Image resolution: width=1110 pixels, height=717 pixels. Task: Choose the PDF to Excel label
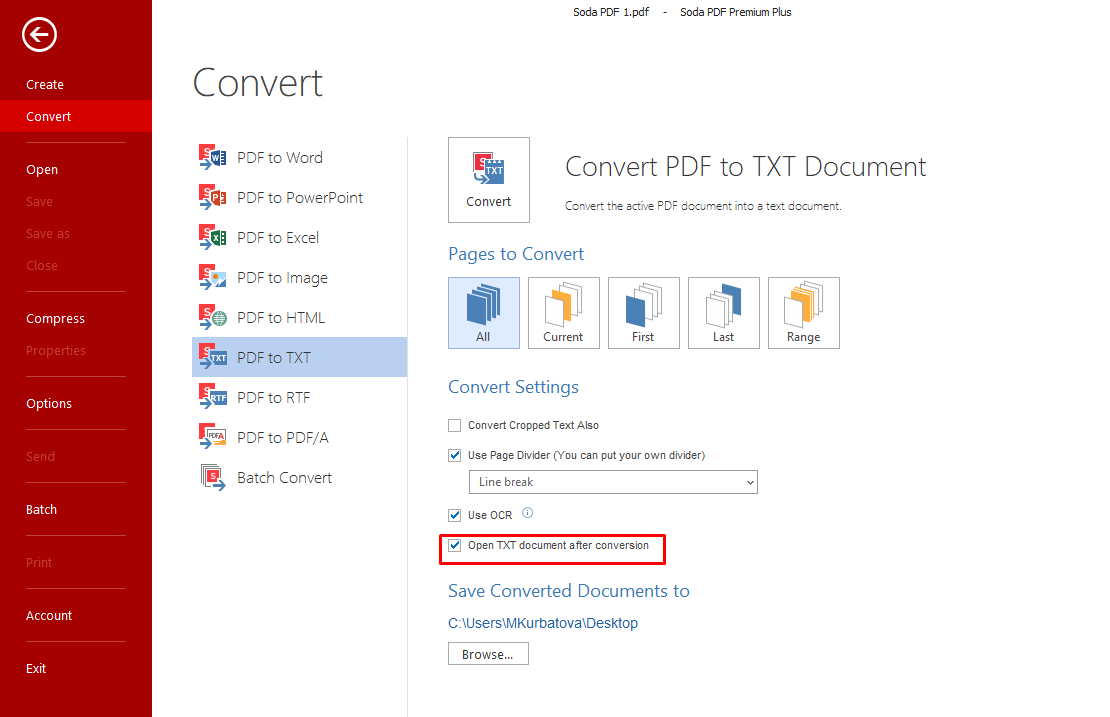278,238
